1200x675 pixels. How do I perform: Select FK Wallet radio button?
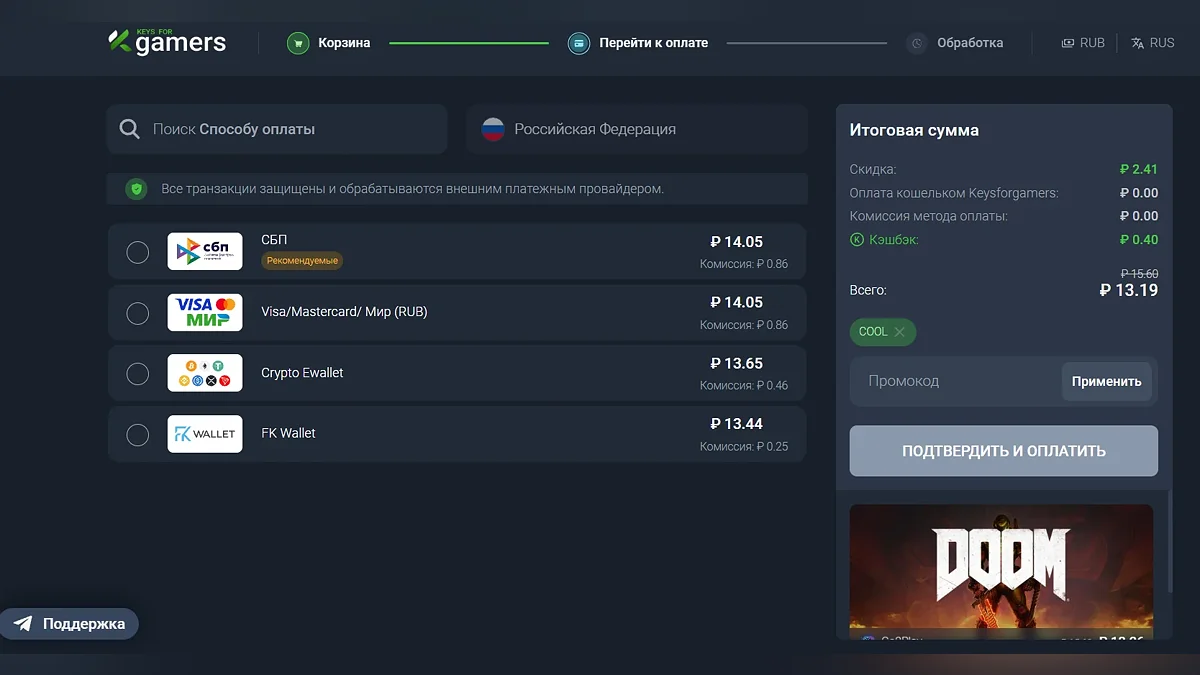138,435
